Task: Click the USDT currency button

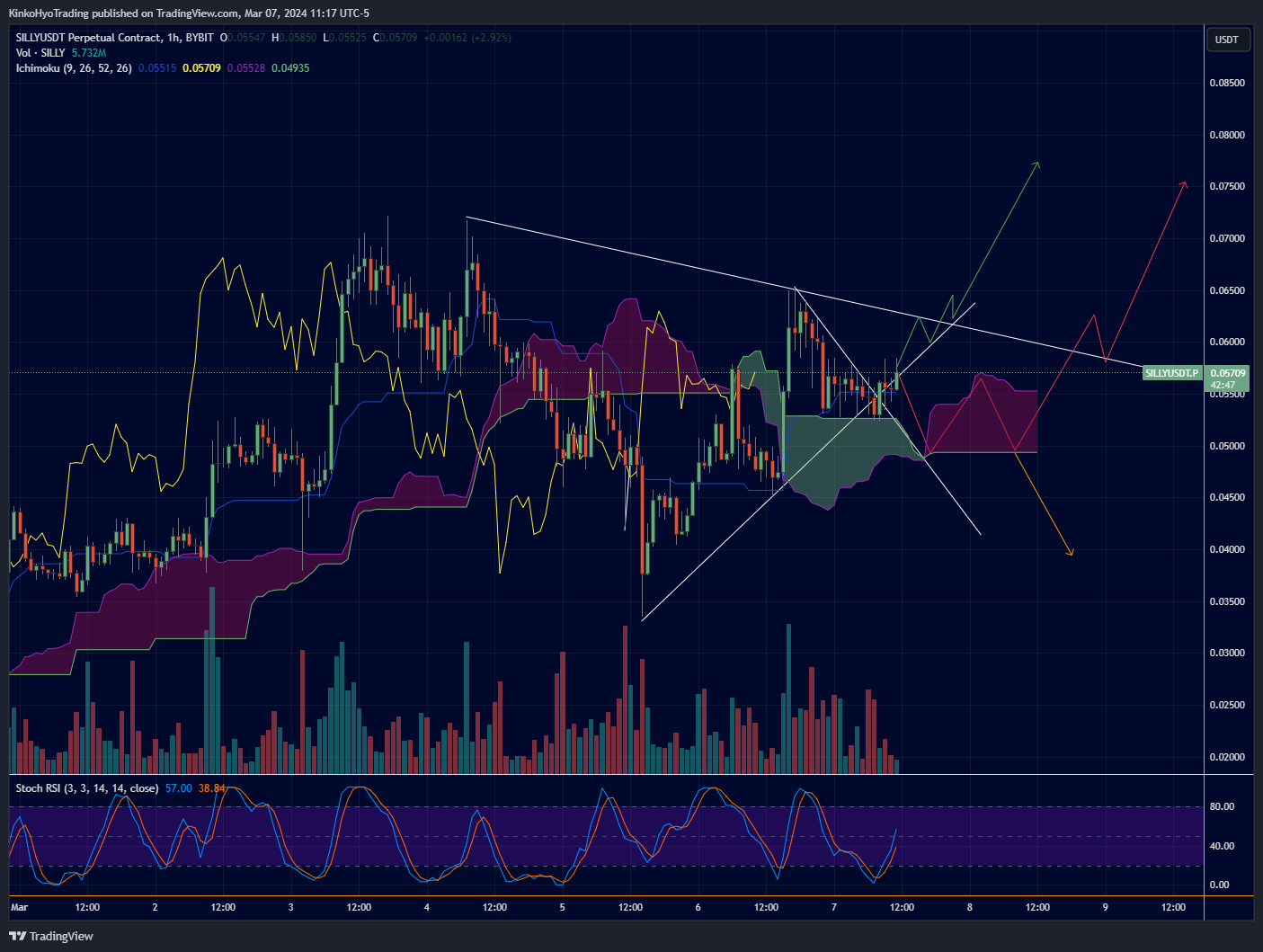Action: (1227, 40)
